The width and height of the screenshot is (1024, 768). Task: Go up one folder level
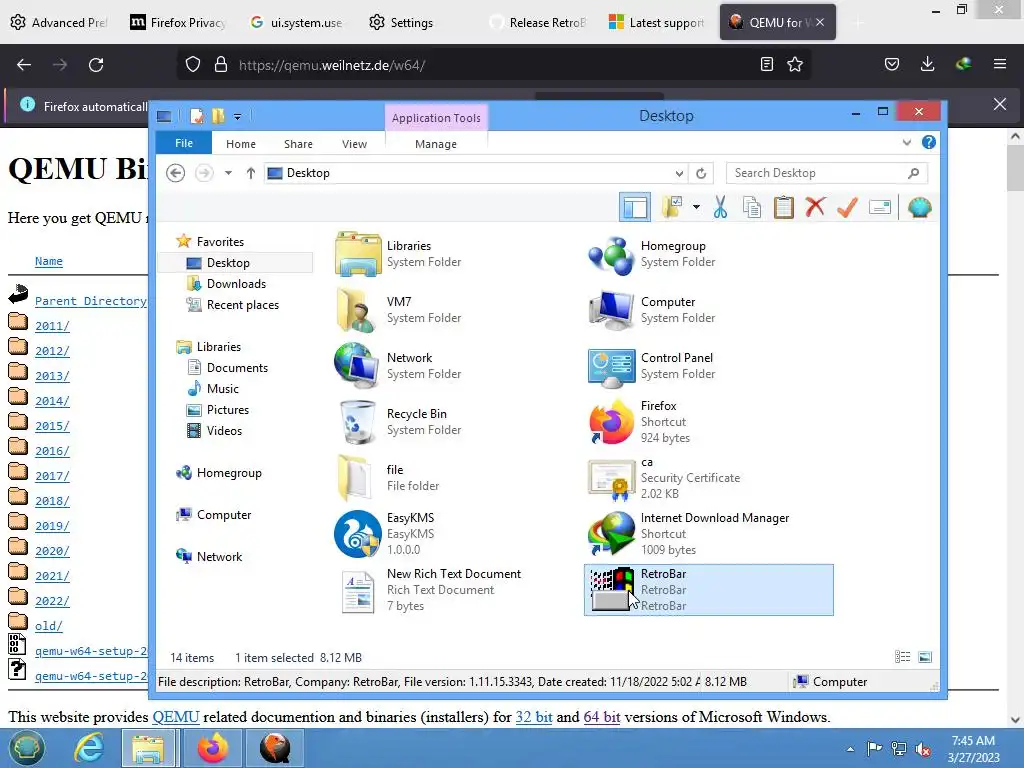point(251,173)
